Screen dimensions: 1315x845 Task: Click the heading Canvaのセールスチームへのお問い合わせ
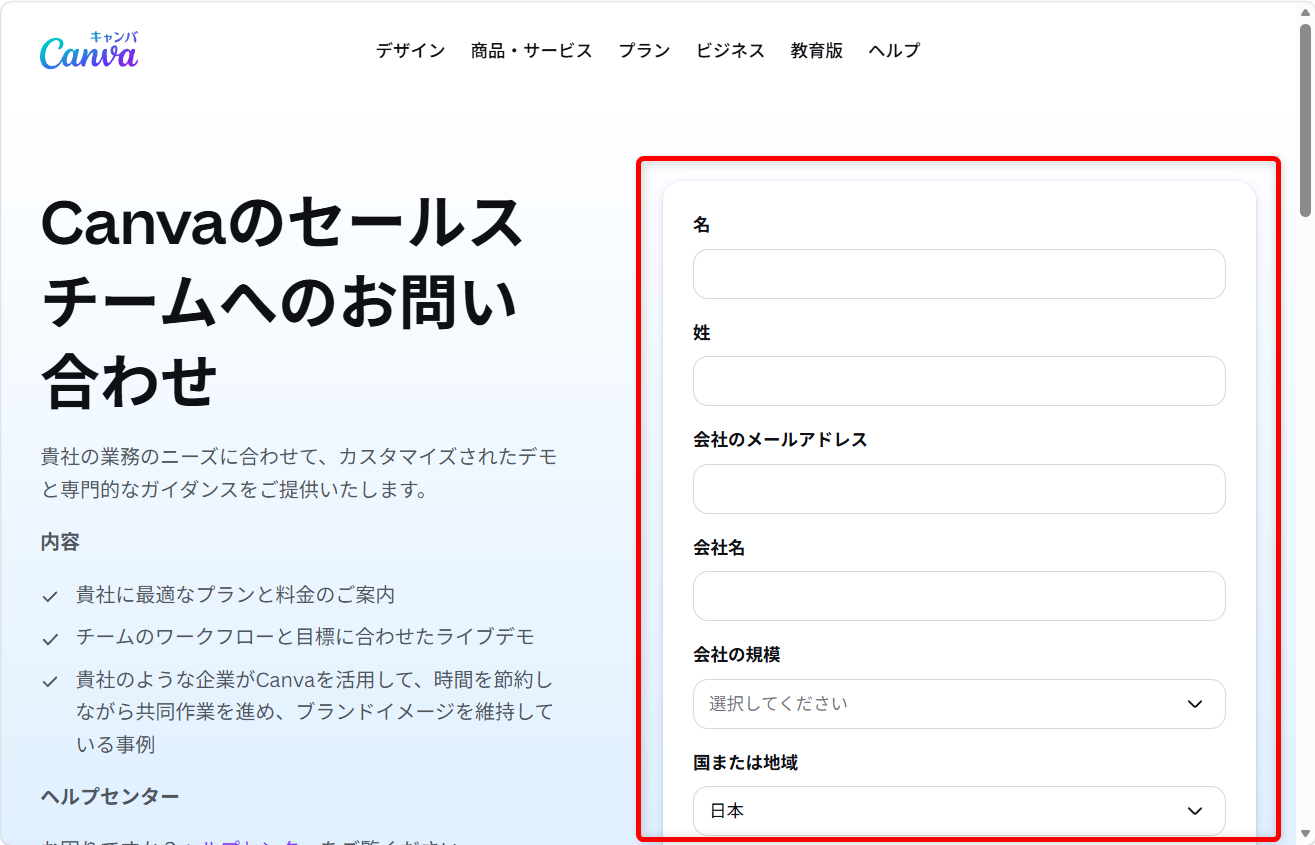pos(282,302)
